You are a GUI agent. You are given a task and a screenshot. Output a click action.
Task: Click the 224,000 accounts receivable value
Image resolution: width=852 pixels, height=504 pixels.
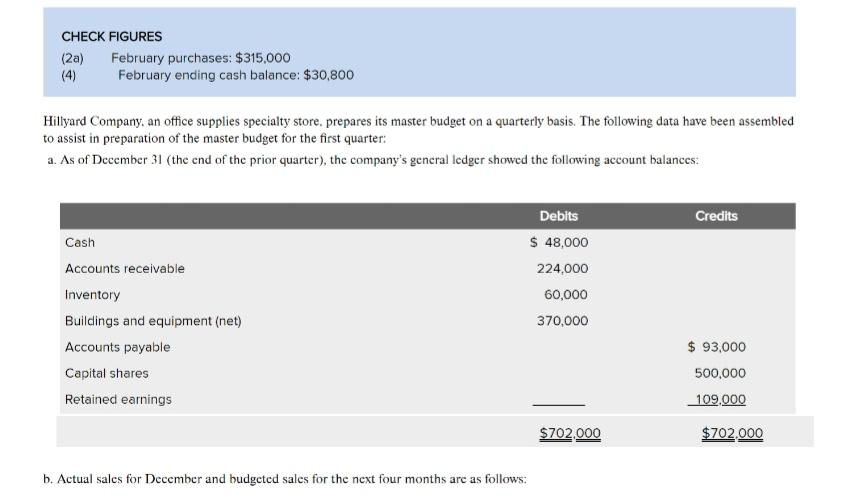(562, 269)
